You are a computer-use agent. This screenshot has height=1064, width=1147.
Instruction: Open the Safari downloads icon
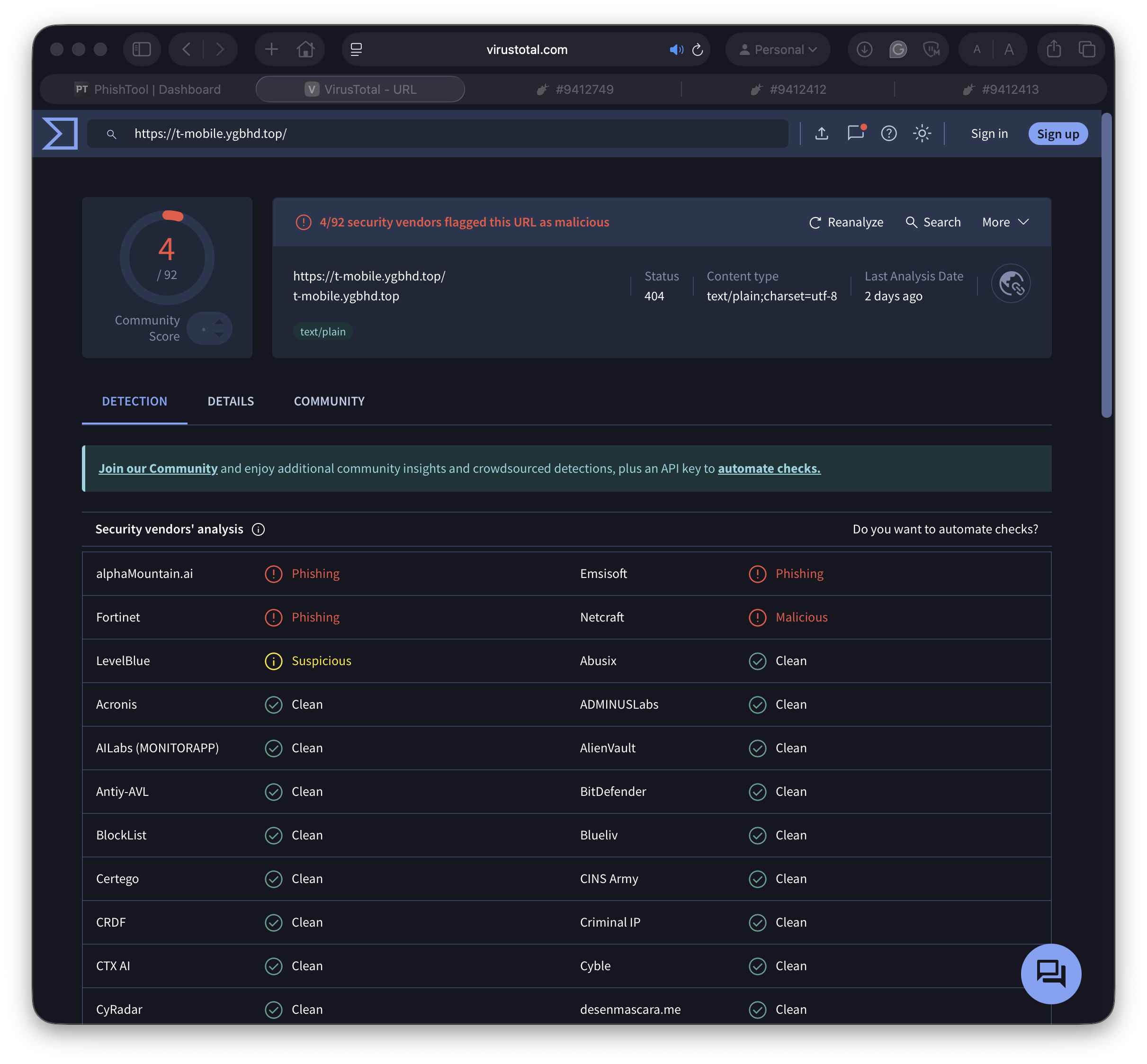pos(864,50)
